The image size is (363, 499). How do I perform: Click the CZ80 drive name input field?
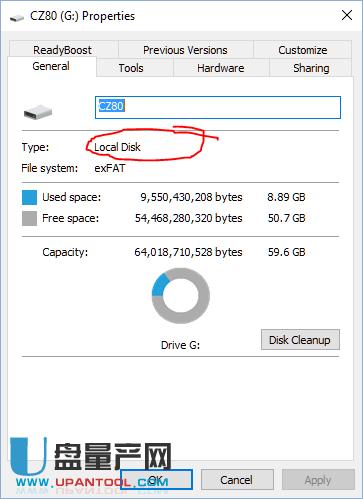(218, 107)
